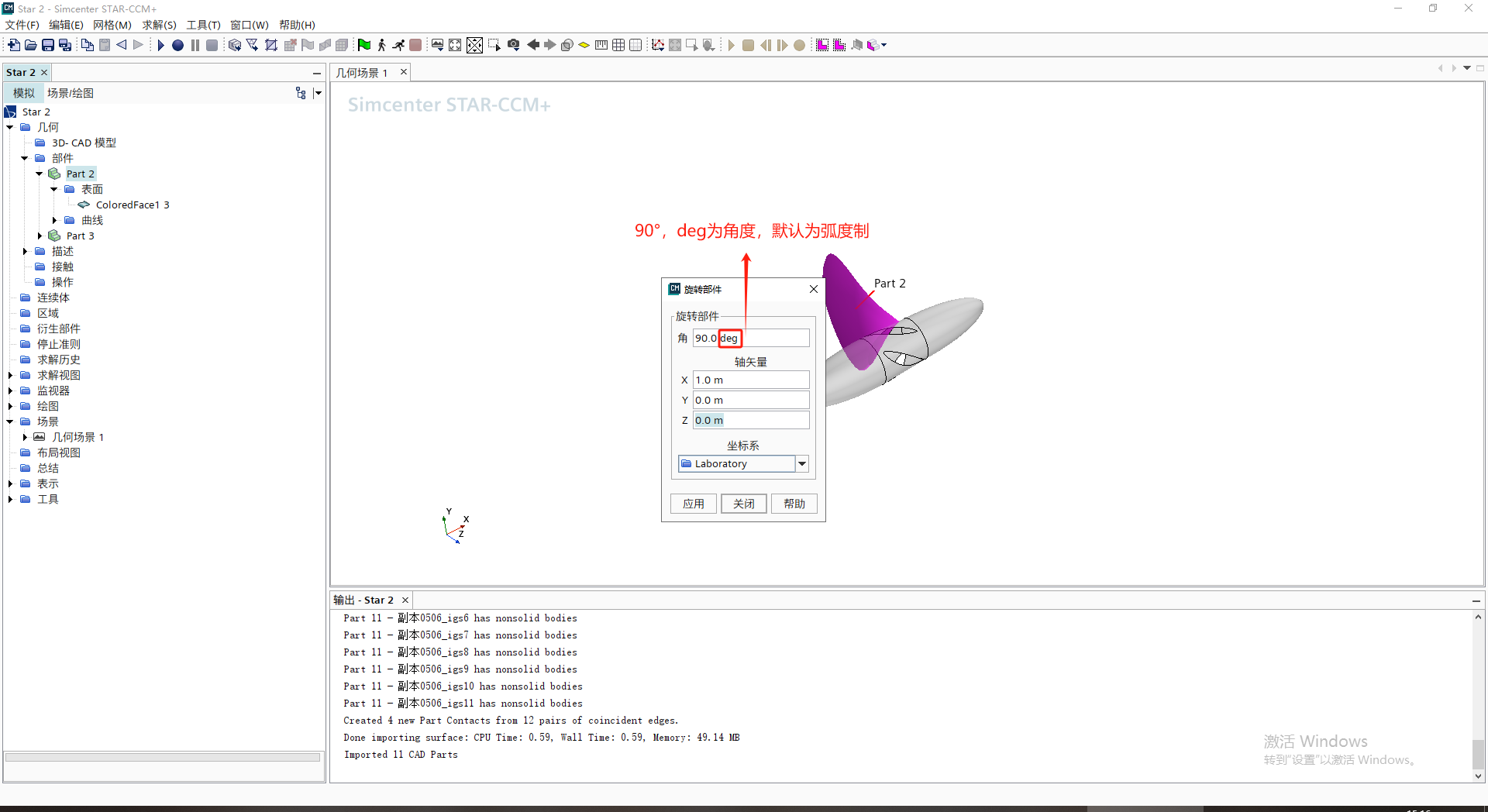Collapse the 部件 tree node
Screen dimensions: 1488x812
coord(25,158)
